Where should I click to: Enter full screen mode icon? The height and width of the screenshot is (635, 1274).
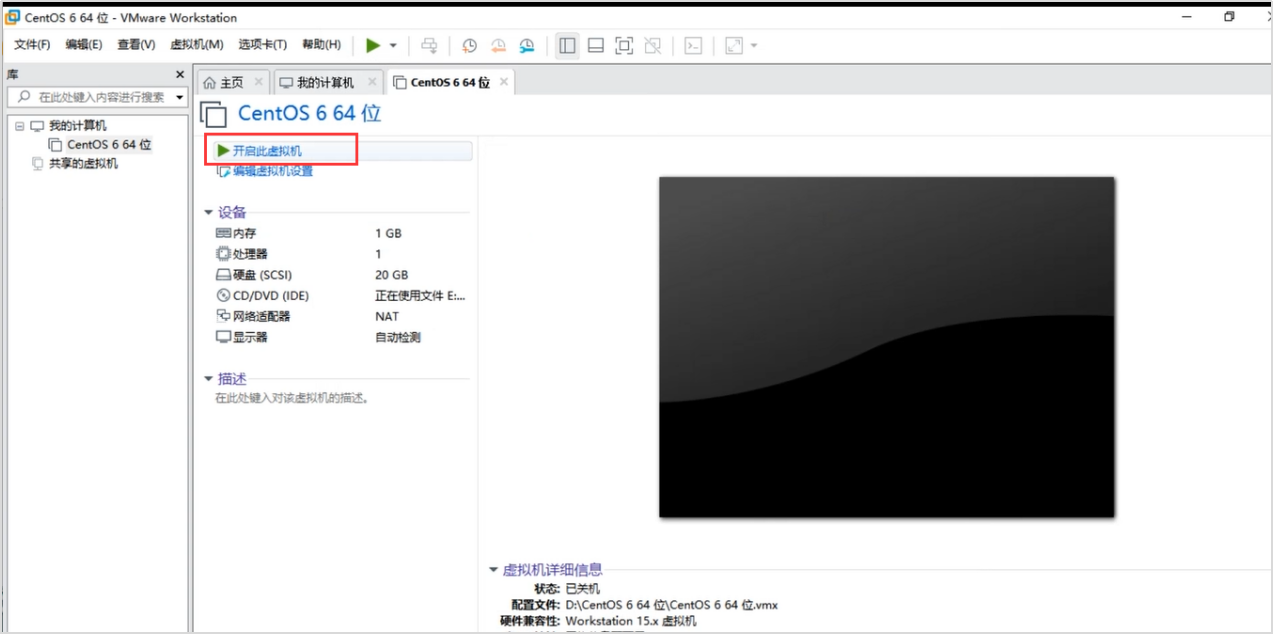[624, 45]
